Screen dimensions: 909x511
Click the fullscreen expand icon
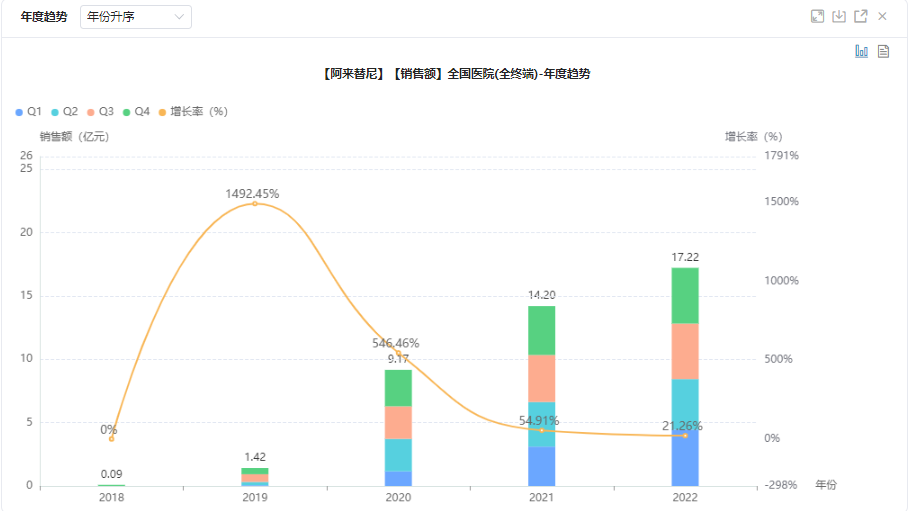point(817,16)
